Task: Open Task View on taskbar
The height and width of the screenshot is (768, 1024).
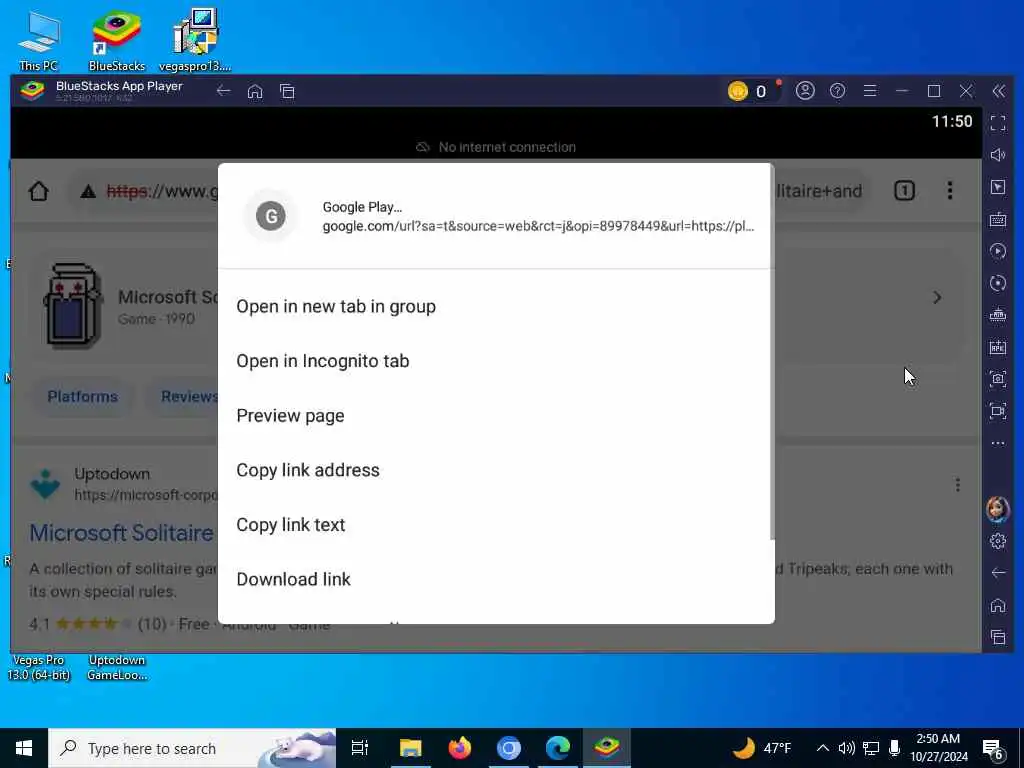Action: (360, 748)
